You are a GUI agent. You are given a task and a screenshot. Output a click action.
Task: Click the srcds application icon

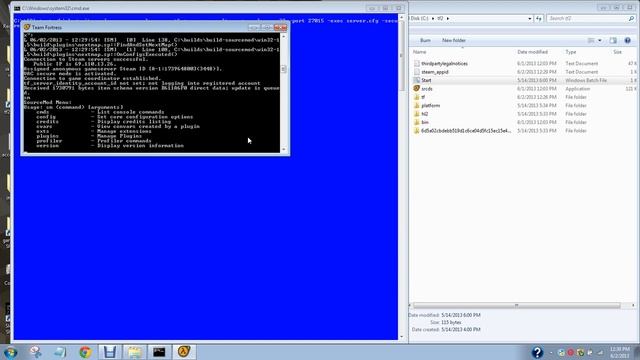tap(417, 89)
